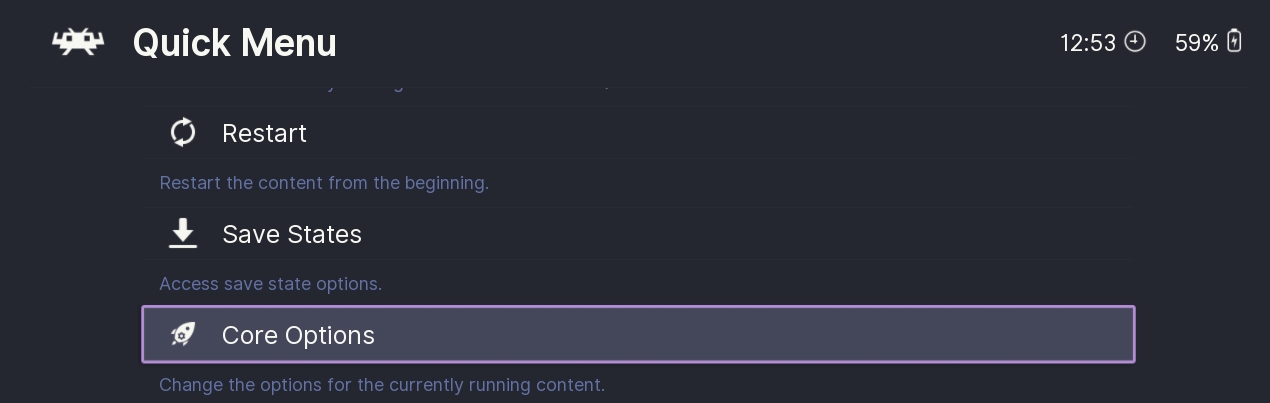Open the Core Options menu entry
The height and width of the screenshot is (403, 1270).
coord(298,335)
